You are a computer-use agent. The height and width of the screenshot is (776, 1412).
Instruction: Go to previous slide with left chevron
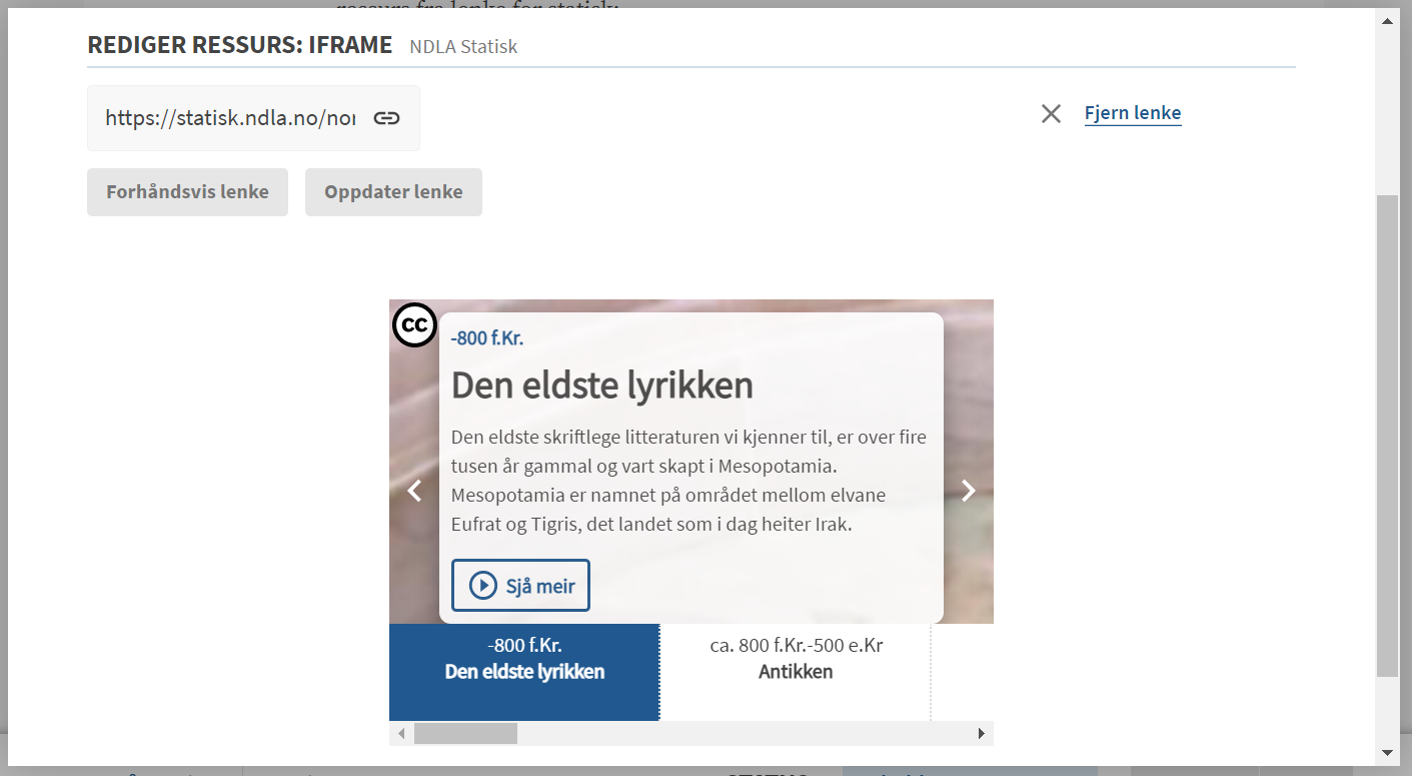pyautogui.click(x=414, y=490)
